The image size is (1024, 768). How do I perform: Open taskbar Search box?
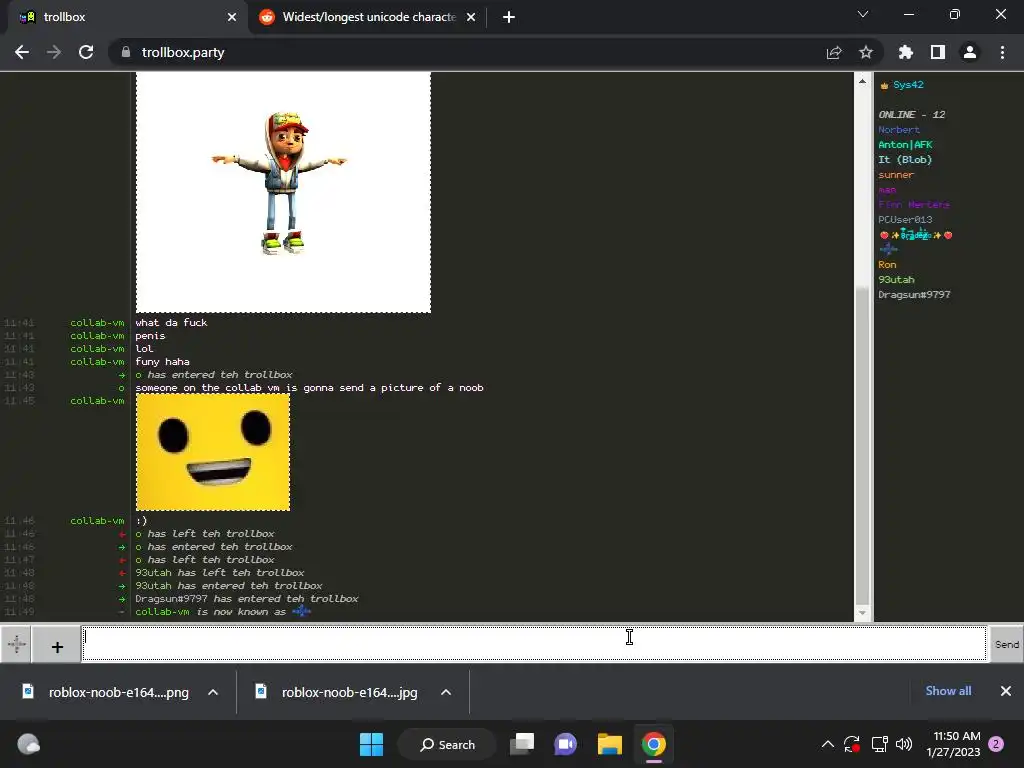(x=448, y=744)
